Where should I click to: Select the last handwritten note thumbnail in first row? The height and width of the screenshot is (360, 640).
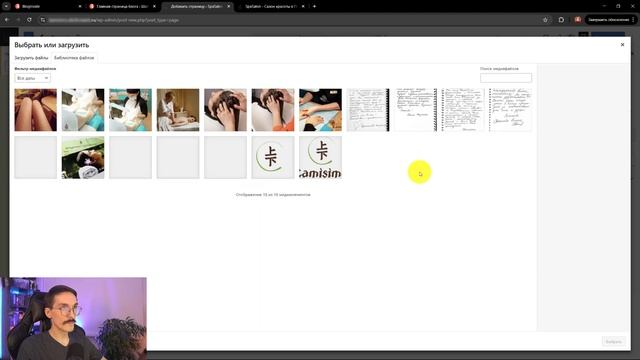tap(510, 110)
